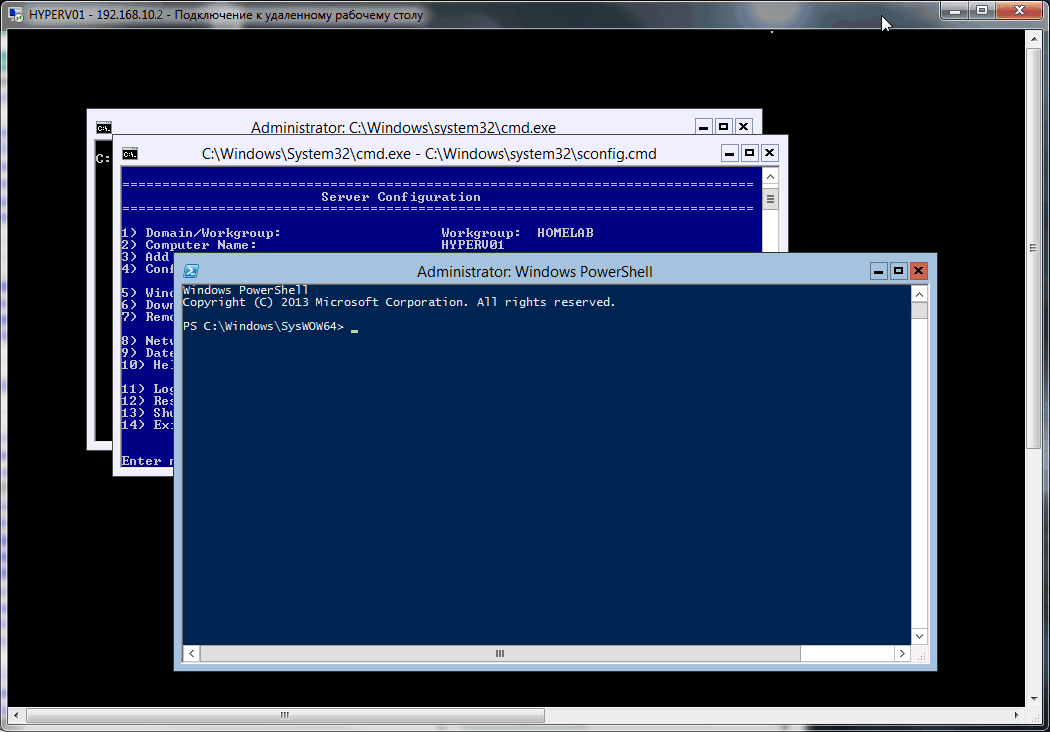Maximize the Windows PowerShell window
Screen dimensions: 1050x732
[898, 271]
